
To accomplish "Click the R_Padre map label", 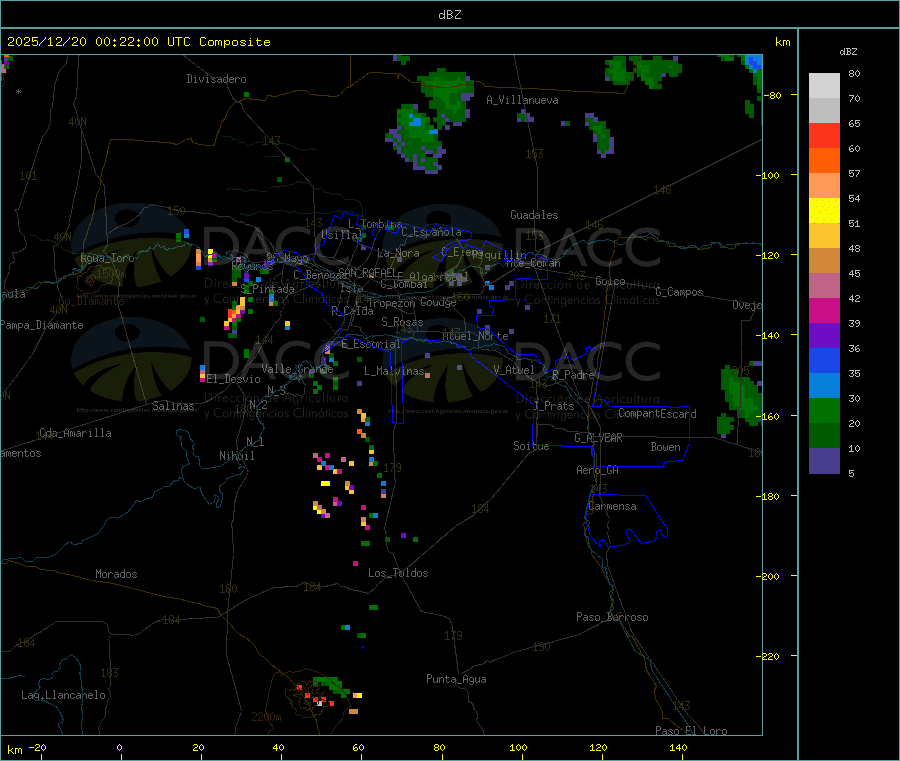I will (573, 375).
